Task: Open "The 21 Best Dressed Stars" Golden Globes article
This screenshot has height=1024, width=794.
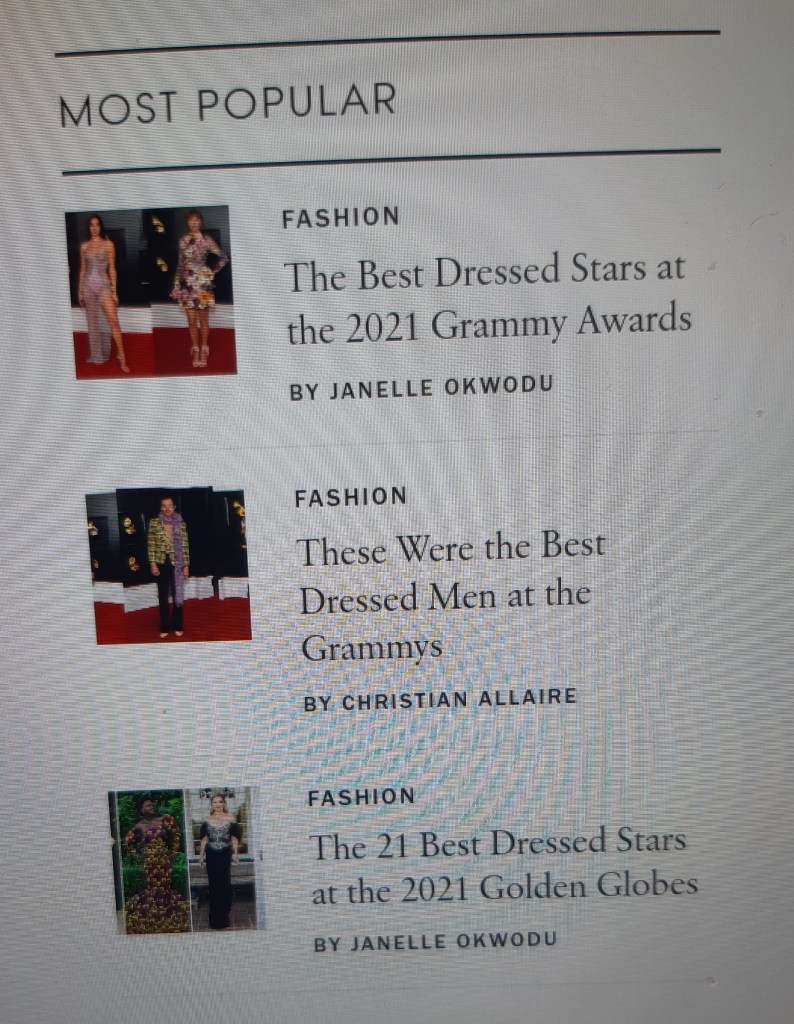Action: click(x=503, y=866)
